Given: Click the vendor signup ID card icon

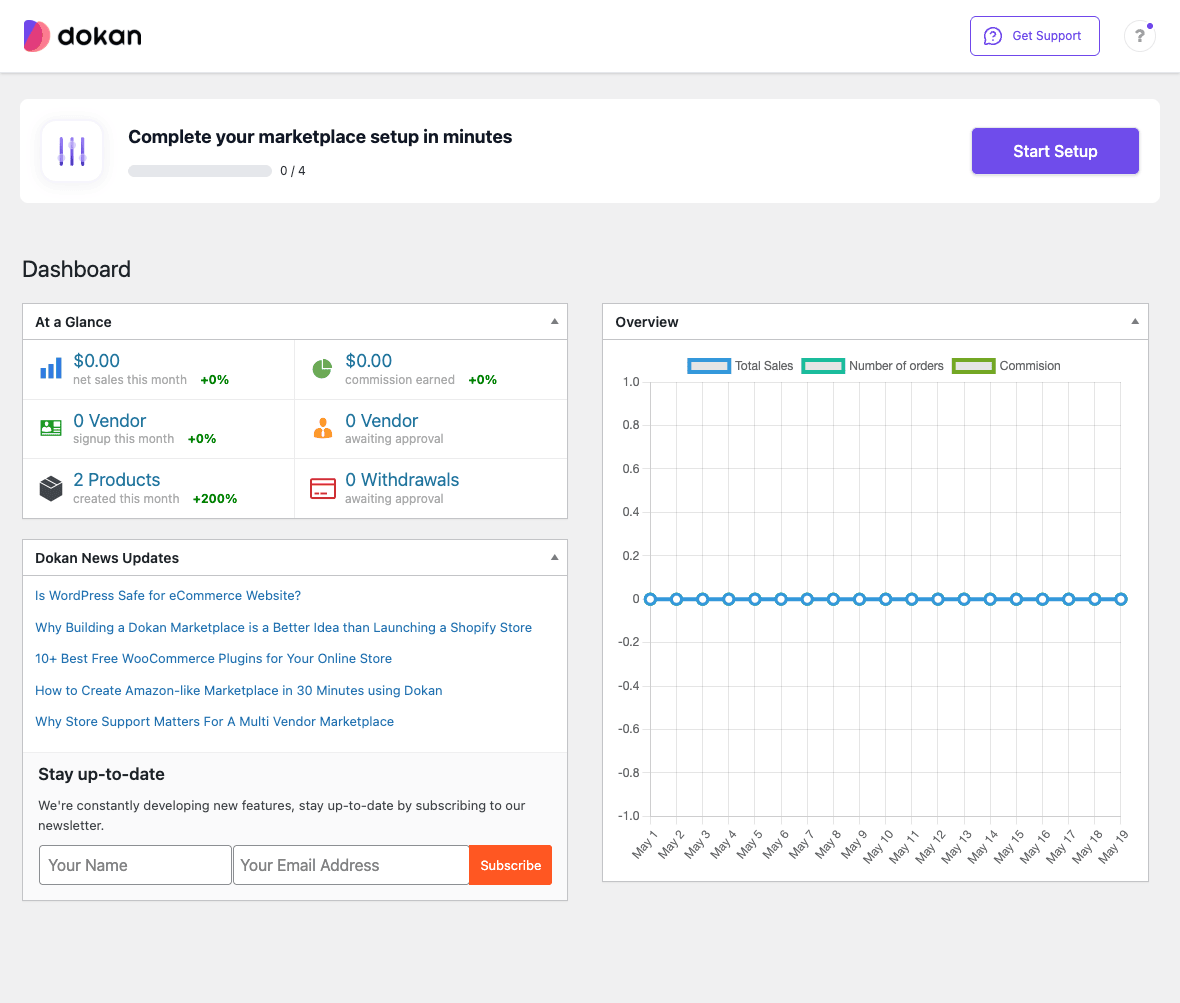Looking at the screenshot, I should (x=51, y=428).
